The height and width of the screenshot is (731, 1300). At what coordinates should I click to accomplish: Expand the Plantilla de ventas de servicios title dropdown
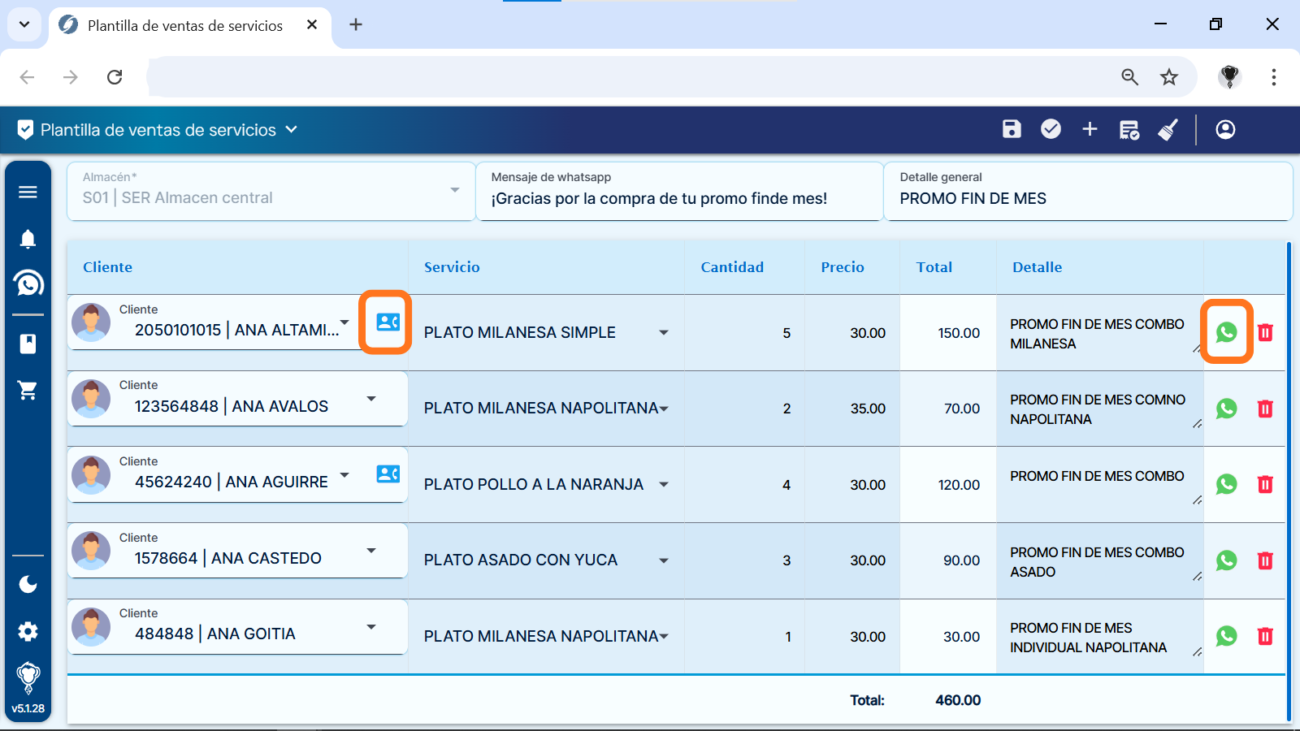pyautogui.click(x=291, y=130)
